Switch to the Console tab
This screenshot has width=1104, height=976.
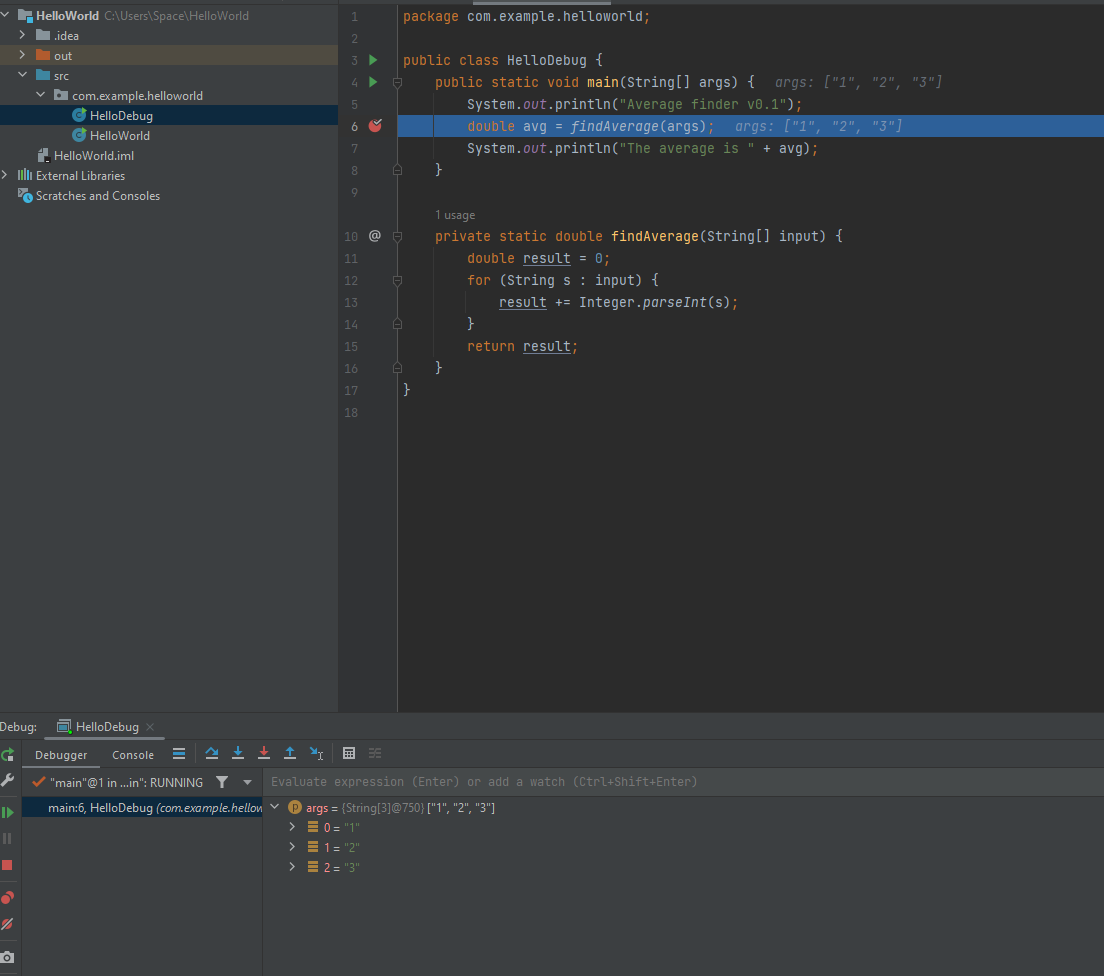click(133, 755)
